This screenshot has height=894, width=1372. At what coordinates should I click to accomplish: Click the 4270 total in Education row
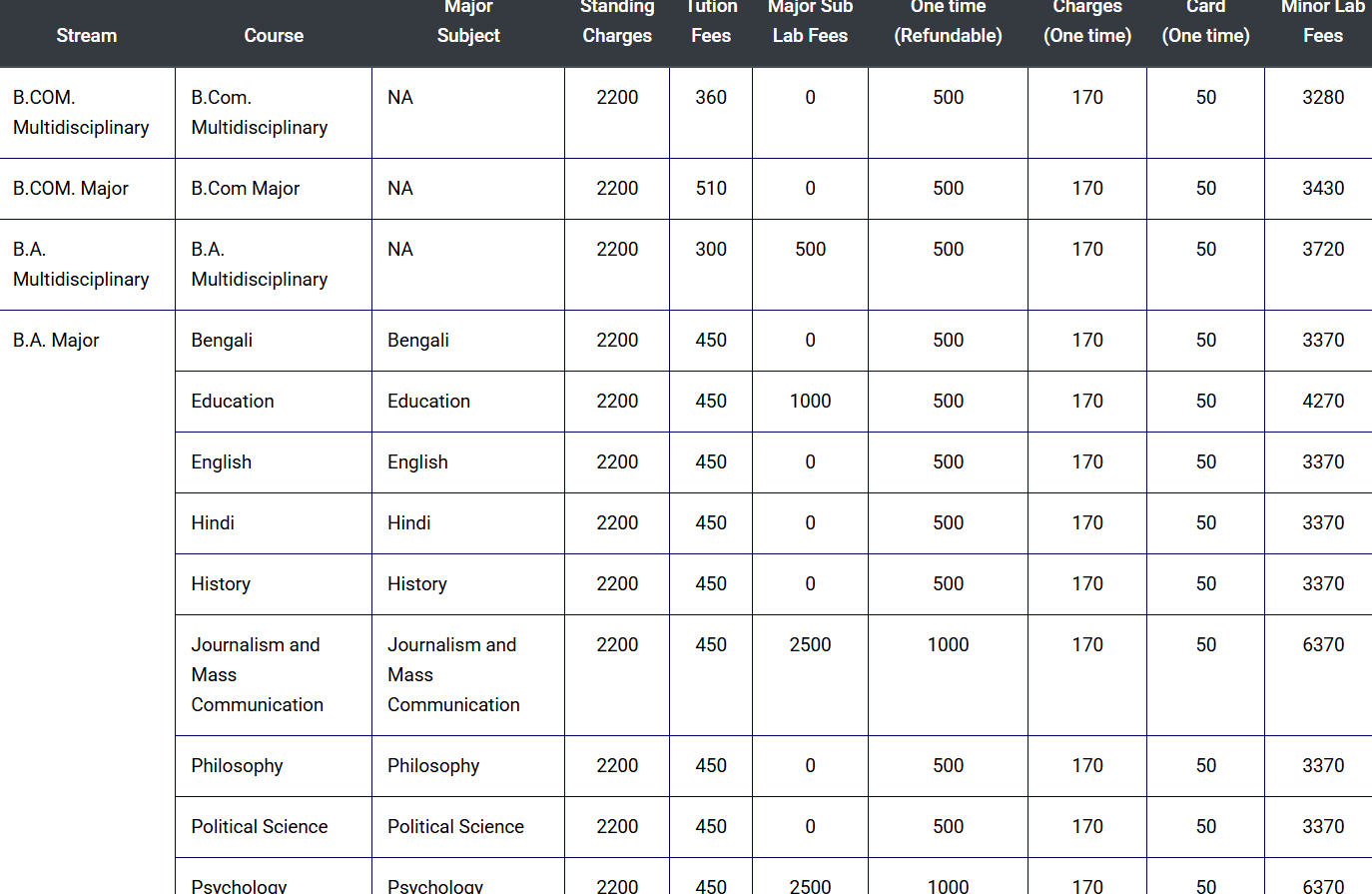[1323, 401]
